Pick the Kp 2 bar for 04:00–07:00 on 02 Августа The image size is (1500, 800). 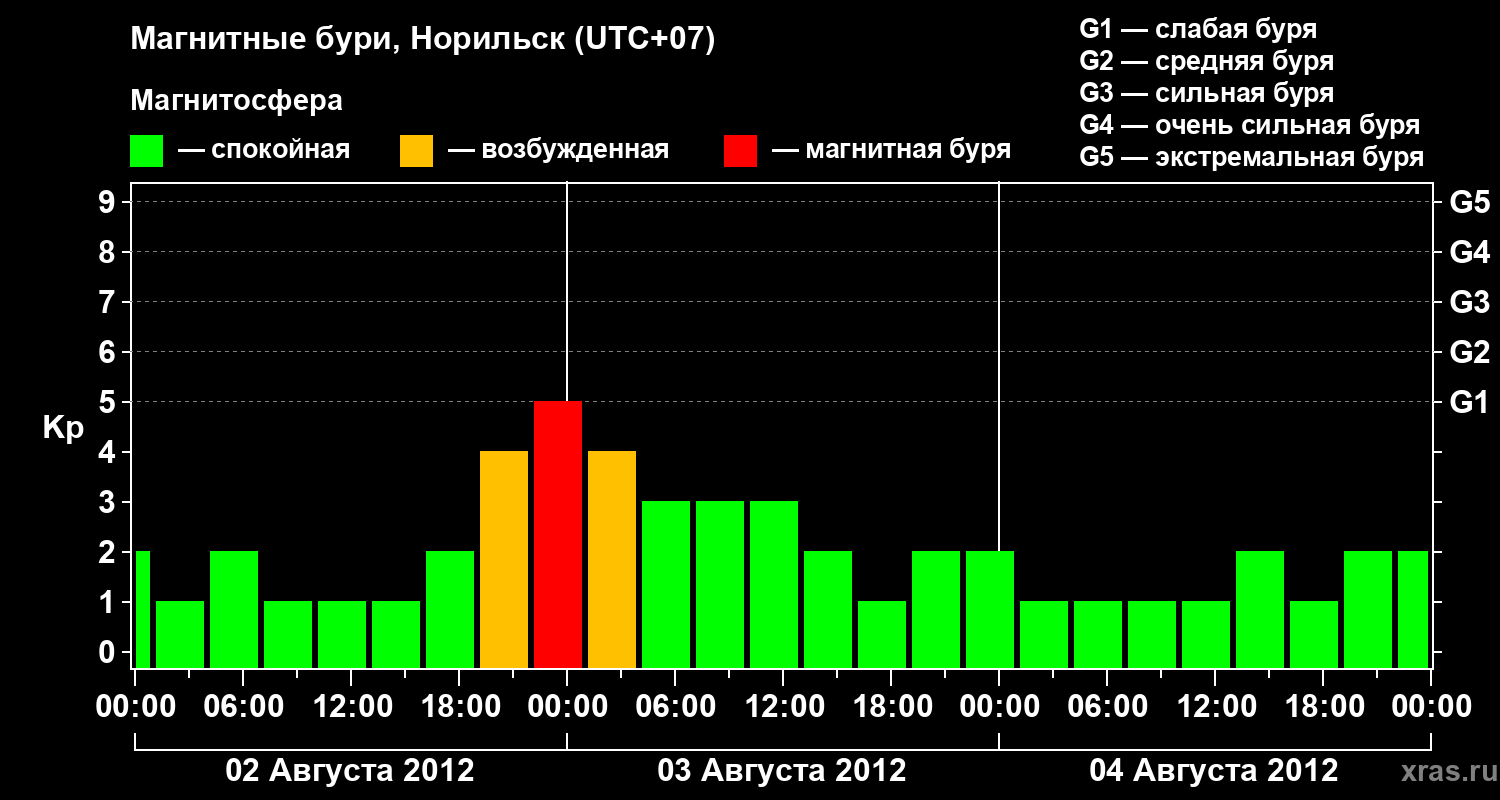coord(234,609)
